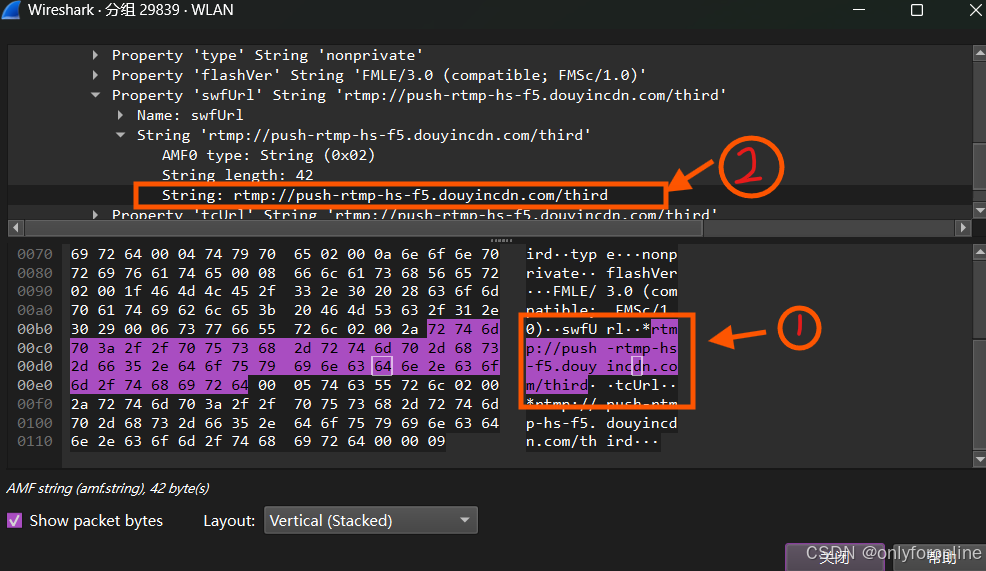Viewport: 986px width, 571px height.
Task: Click the Name: swfUrl text
Action: (x=190, y=116)
